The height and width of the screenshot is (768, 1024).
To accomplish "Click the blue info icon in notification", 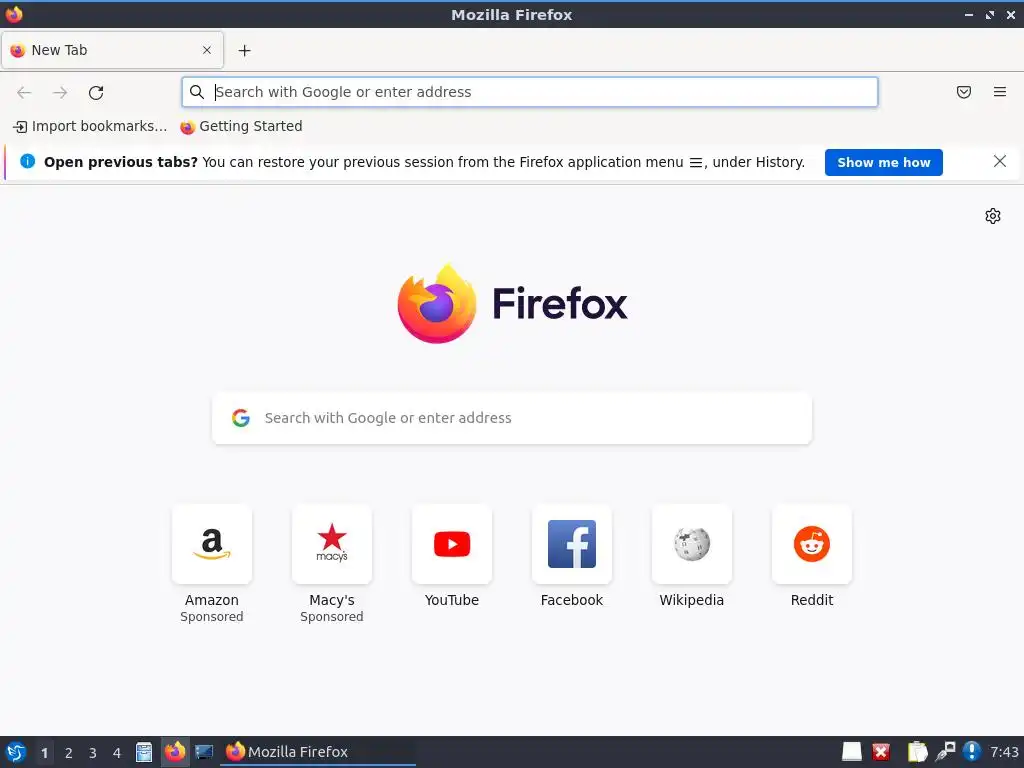I will (x=27, y=161).
